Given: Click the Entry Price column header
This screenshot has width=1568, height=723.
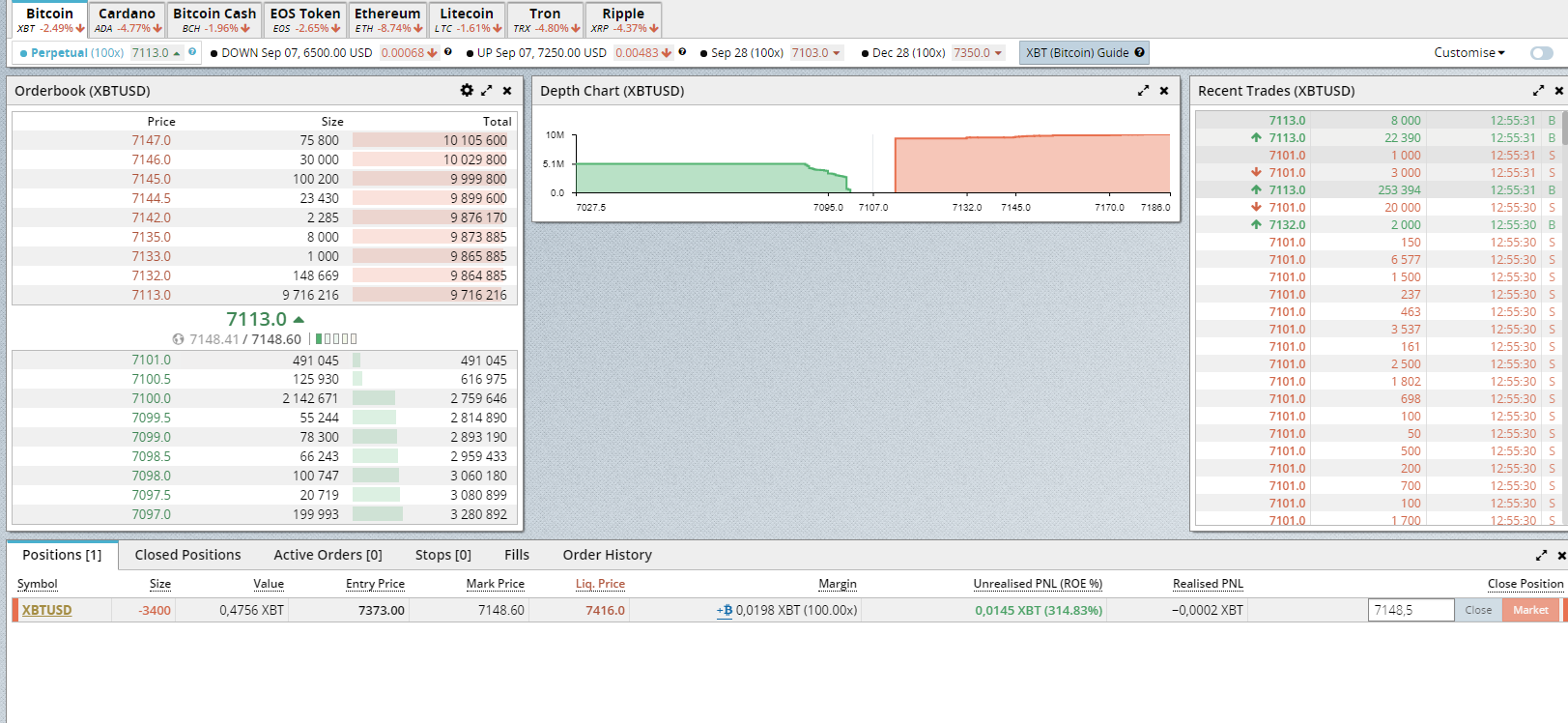Looking at the screenshot, I should (375, 584).
